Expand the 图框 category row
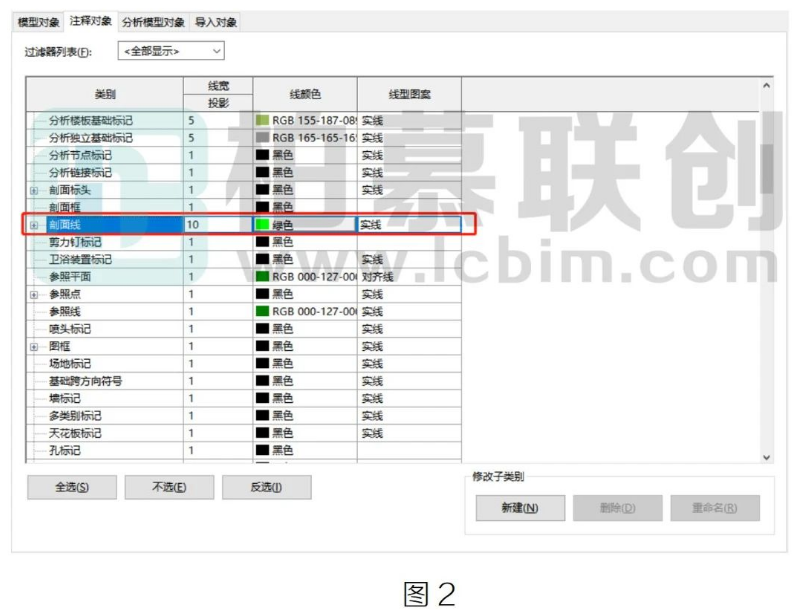792x610 pixels. pyautogui.click(x=34, y=346)
